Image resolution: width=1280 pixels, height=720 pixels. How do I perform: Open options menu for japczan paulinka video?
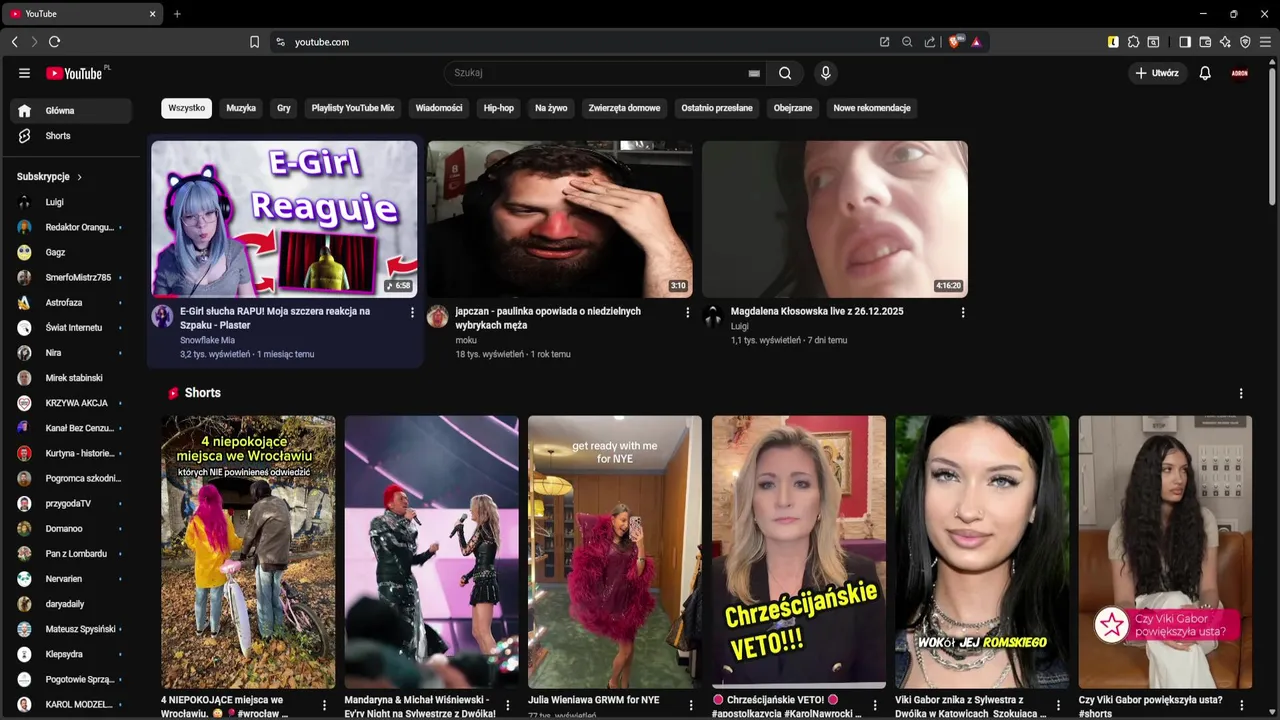click(x=687, y=312)
